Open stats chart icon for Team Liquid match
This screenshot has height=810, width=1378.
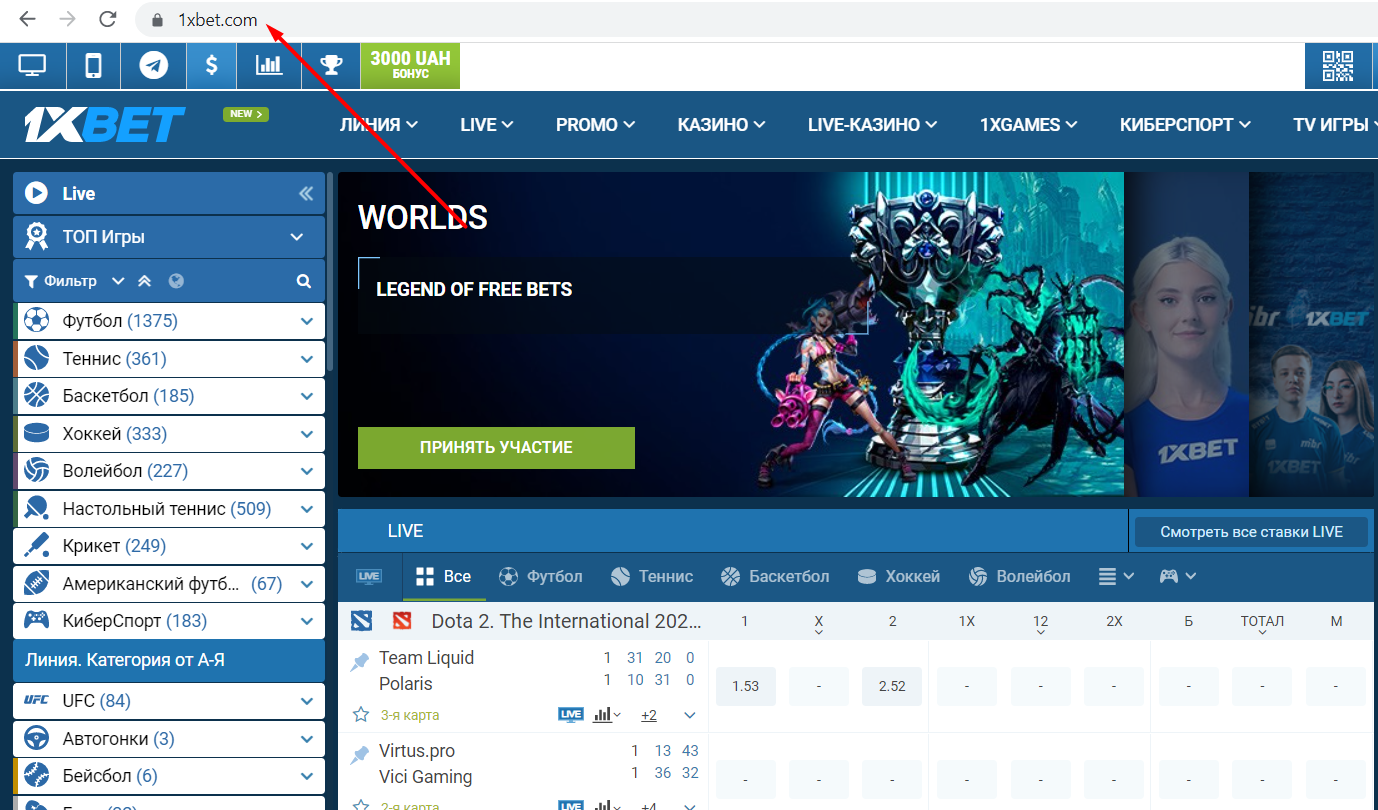click(x=602, y=715)
